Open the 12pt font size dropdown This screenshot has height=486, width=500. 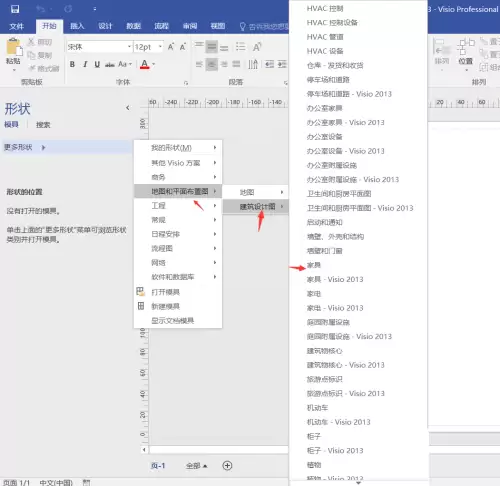(x=160, y=47)
